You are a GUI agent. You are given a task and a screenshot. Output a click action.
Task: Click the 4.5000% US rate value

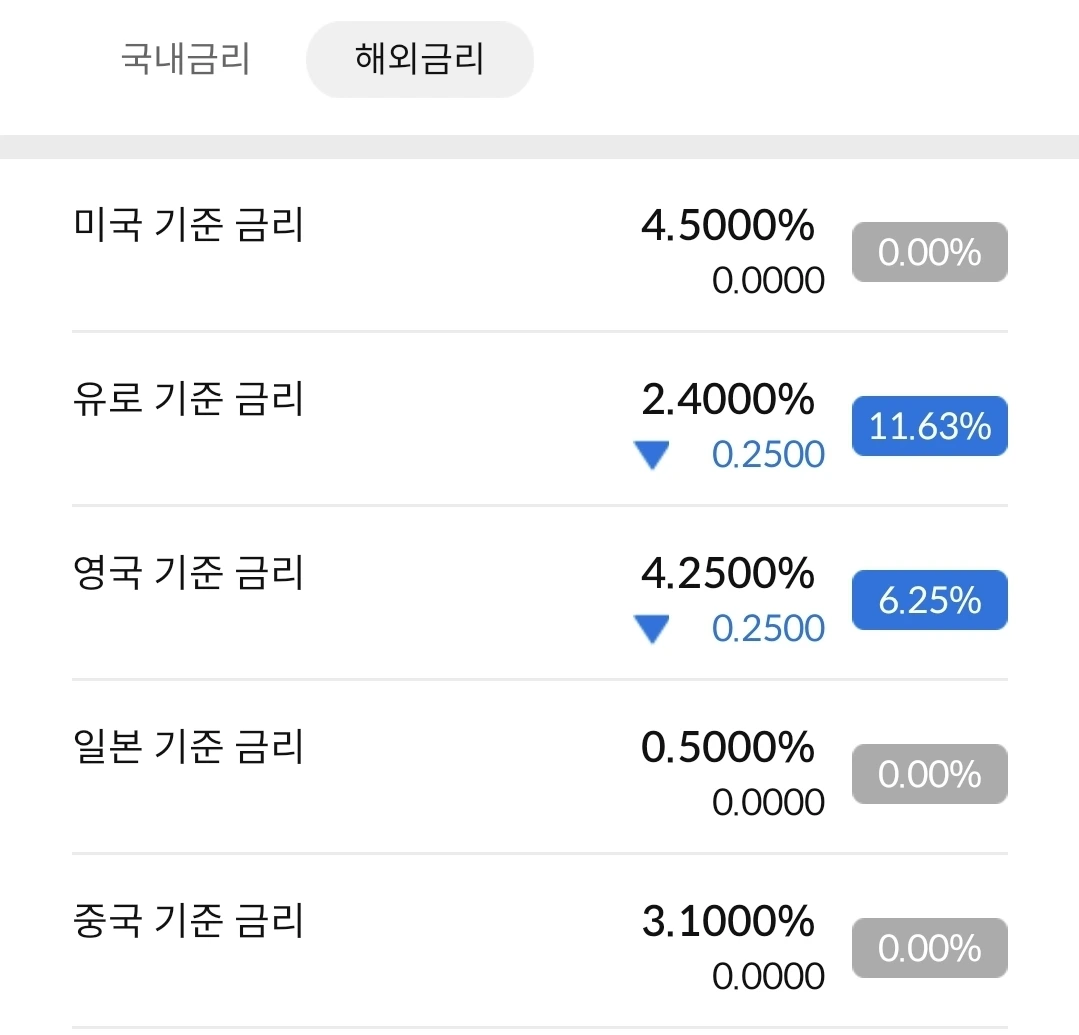pos(727,226)
